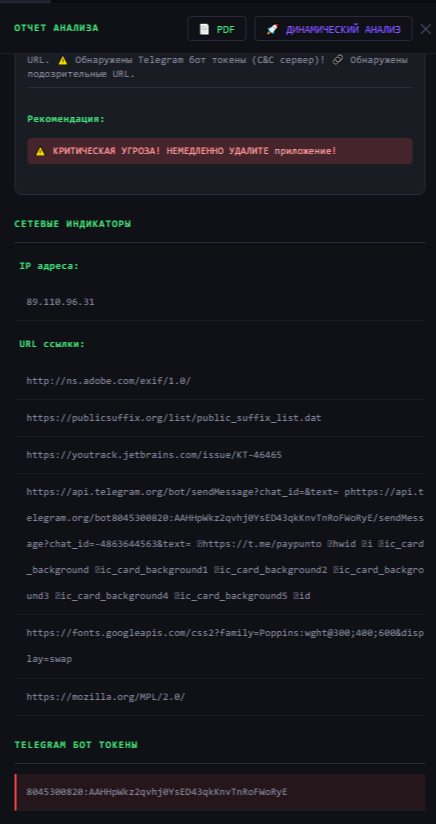
Task: Export the report using the PDF button
Action: (x=217, y=29)
